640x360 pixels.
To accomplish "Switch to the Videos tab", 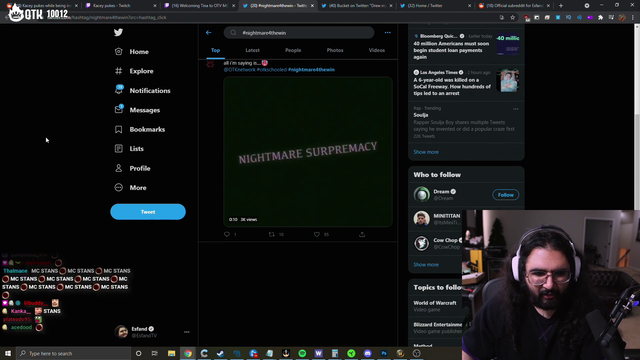I will [377, 50].
